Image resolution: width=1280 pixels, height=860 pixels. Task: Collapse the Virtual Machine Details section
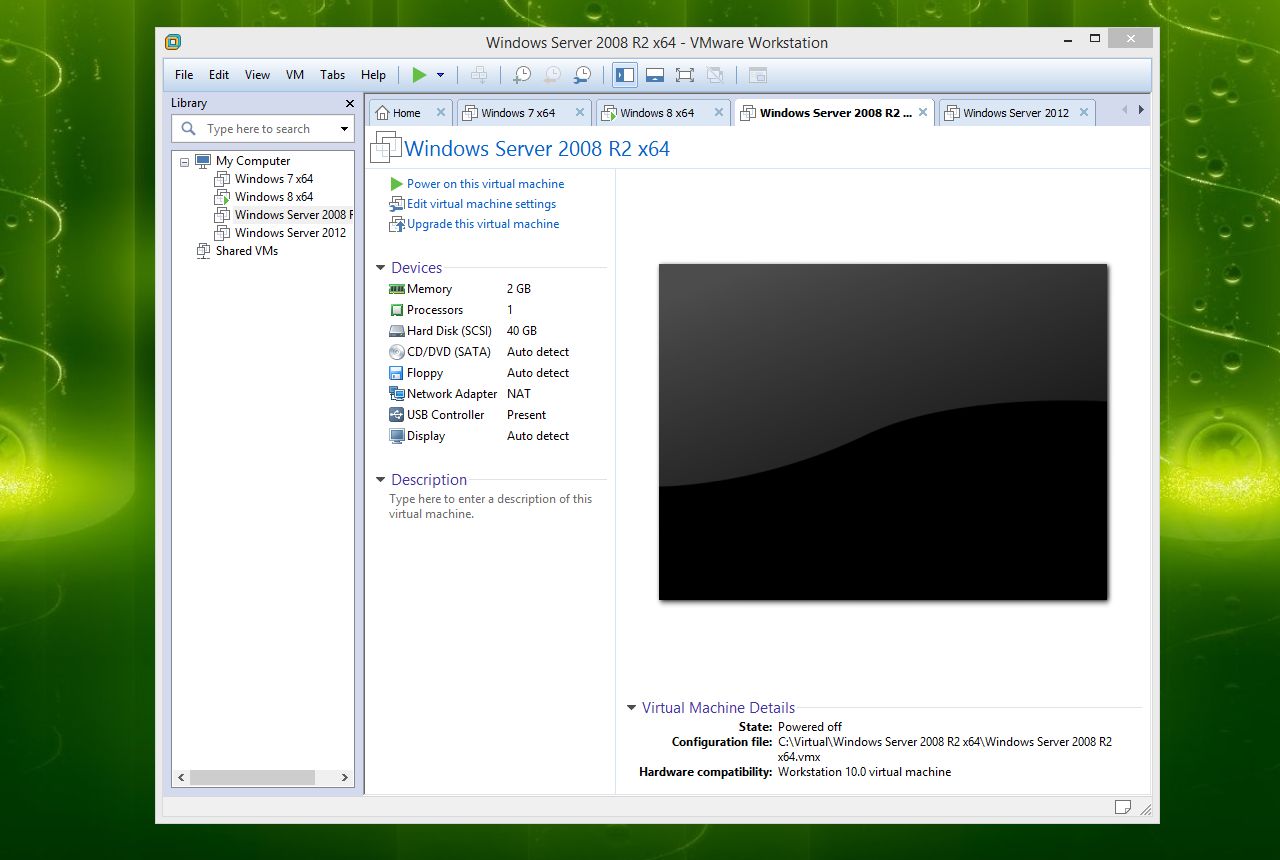(631, 708)
